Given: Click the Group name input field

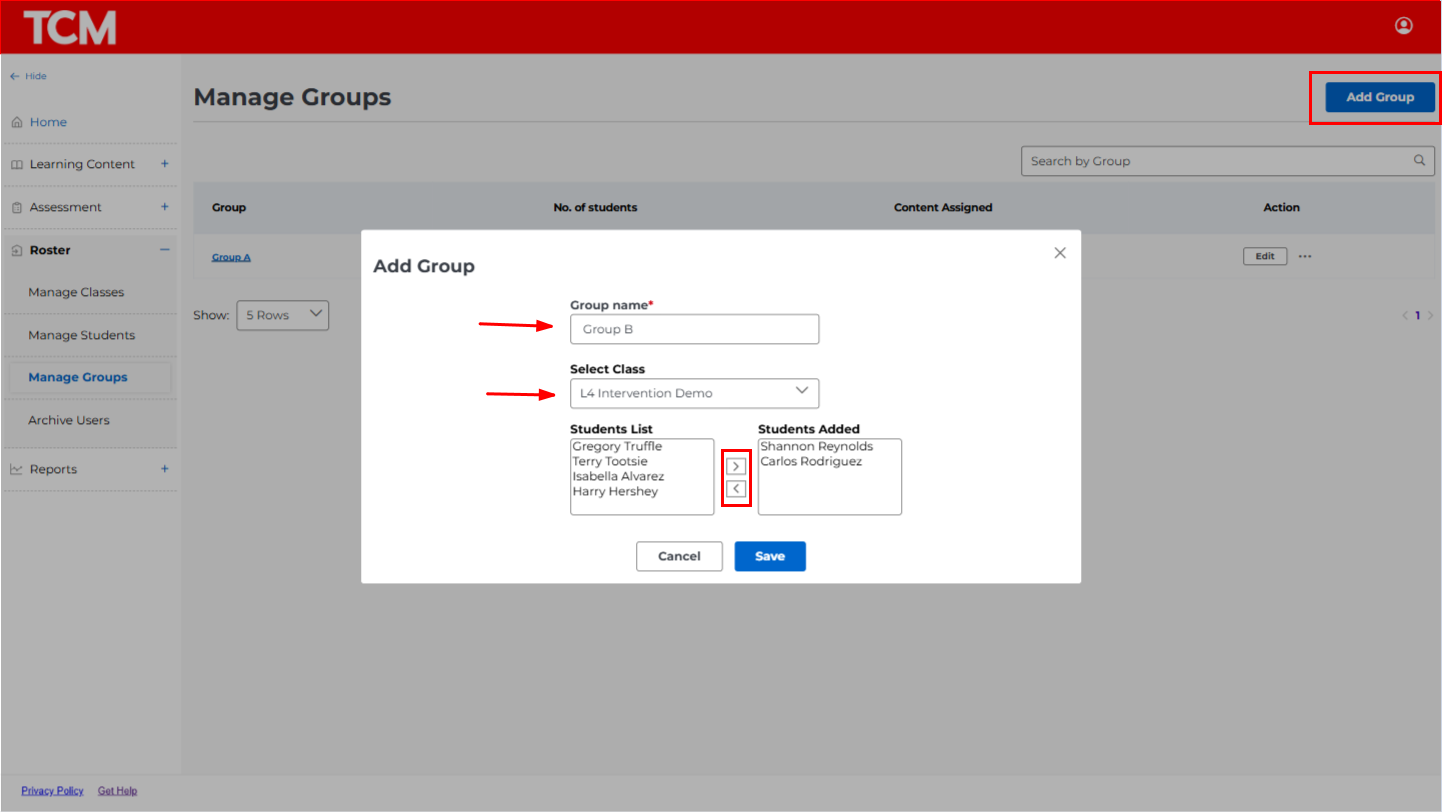Looking at the screenshot, I should pos(694,329).
